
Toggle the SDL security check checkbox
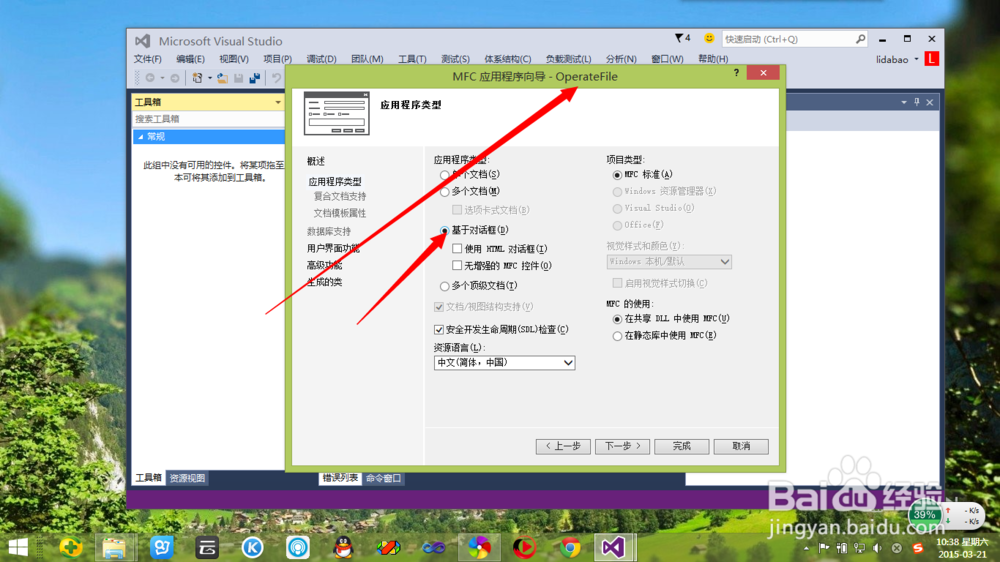click(x=439, y=330)
